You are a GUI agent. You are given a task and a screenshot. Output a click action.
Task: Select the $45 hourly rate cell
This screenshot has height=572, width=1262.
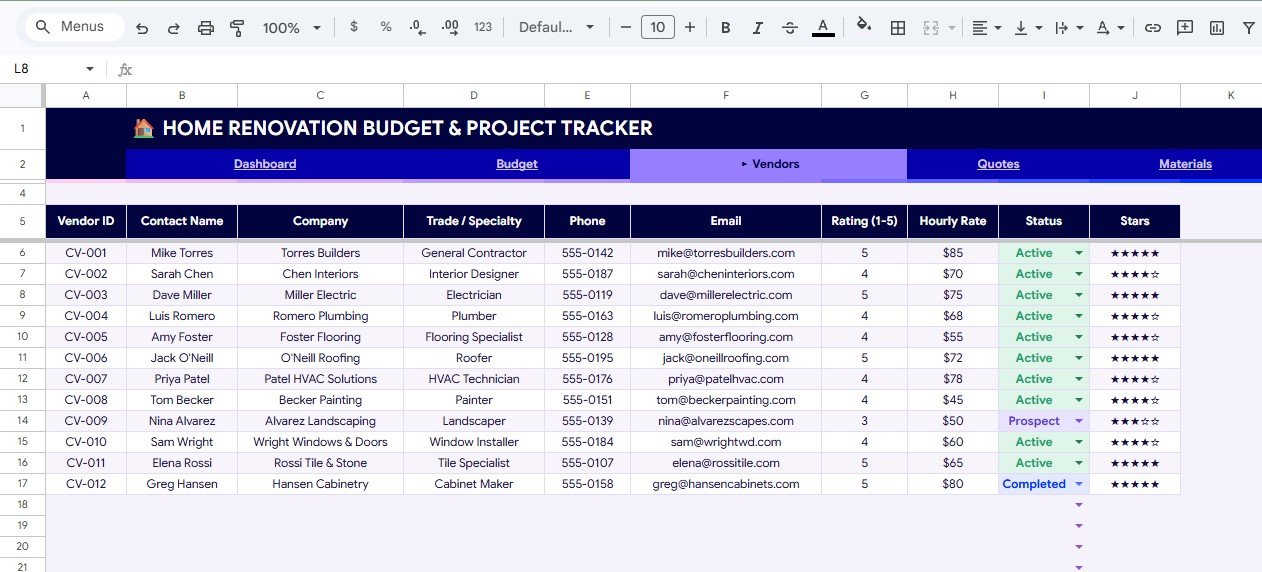click(953, 400)
